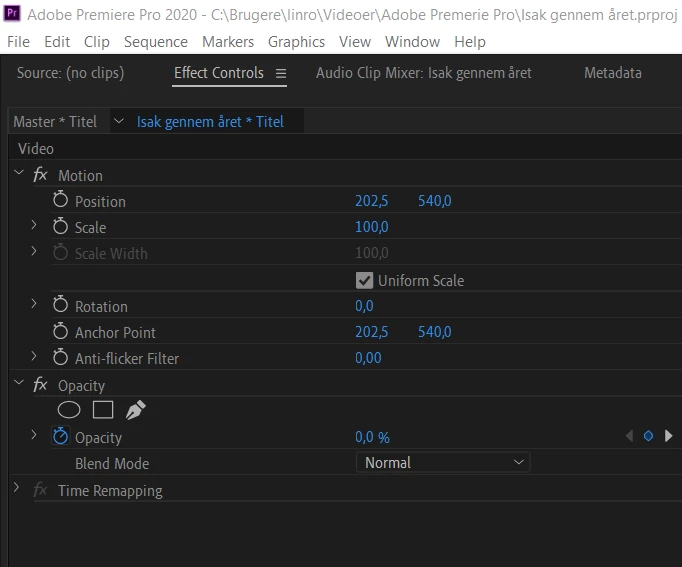Expand the Anti-flicker Filter property
Screen dimensions: 682x567
33,356
